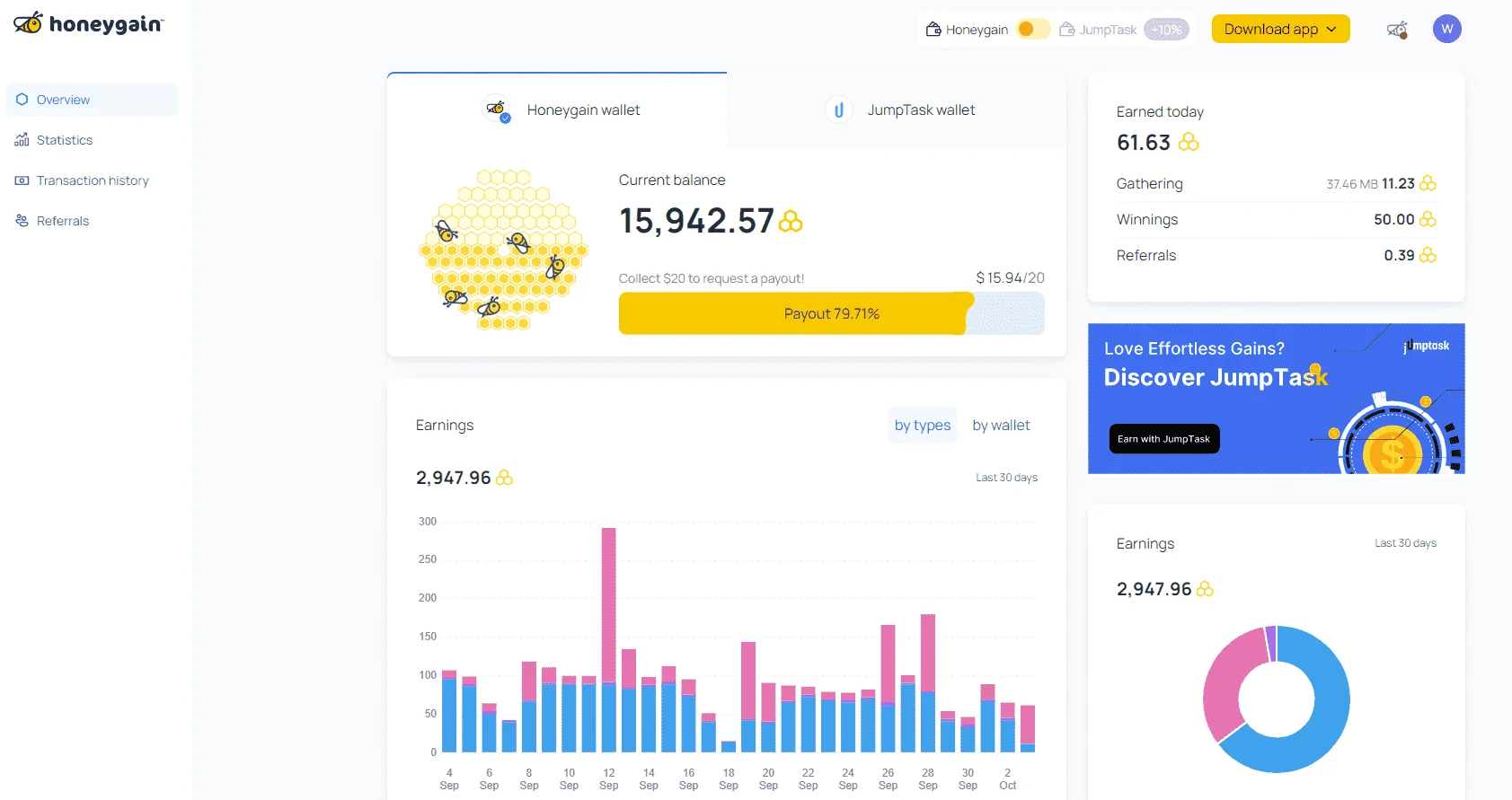This screenshot has width=1512, height=800.
Task: Click the Discover JumpTask banner heading
Action: pyautogui.click(x=1216, y=377)
